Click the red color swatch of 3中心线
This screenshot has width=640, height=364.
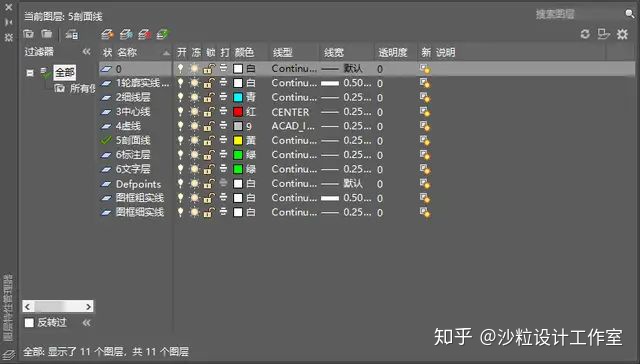pos(238,111)
